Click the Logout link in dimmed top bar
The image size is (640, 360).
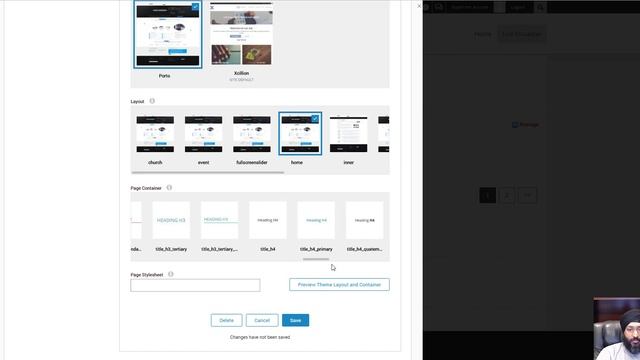(518, 7)
